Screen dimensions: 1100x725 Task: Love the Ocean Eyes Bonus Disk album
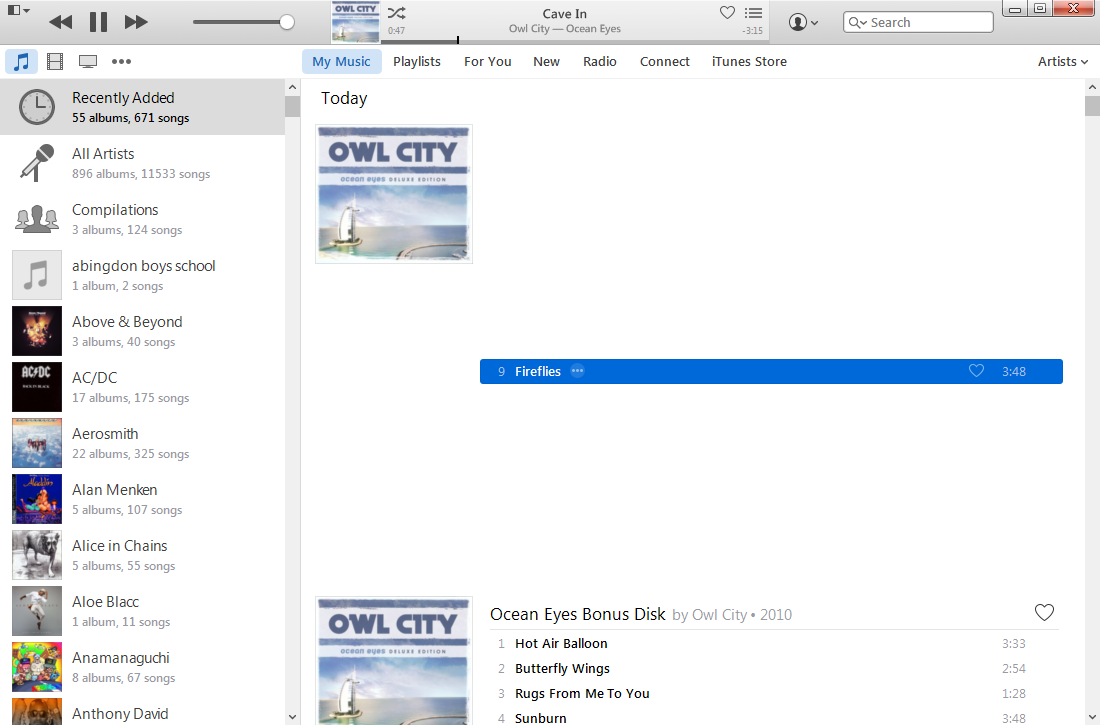[x=1045, y=613]
